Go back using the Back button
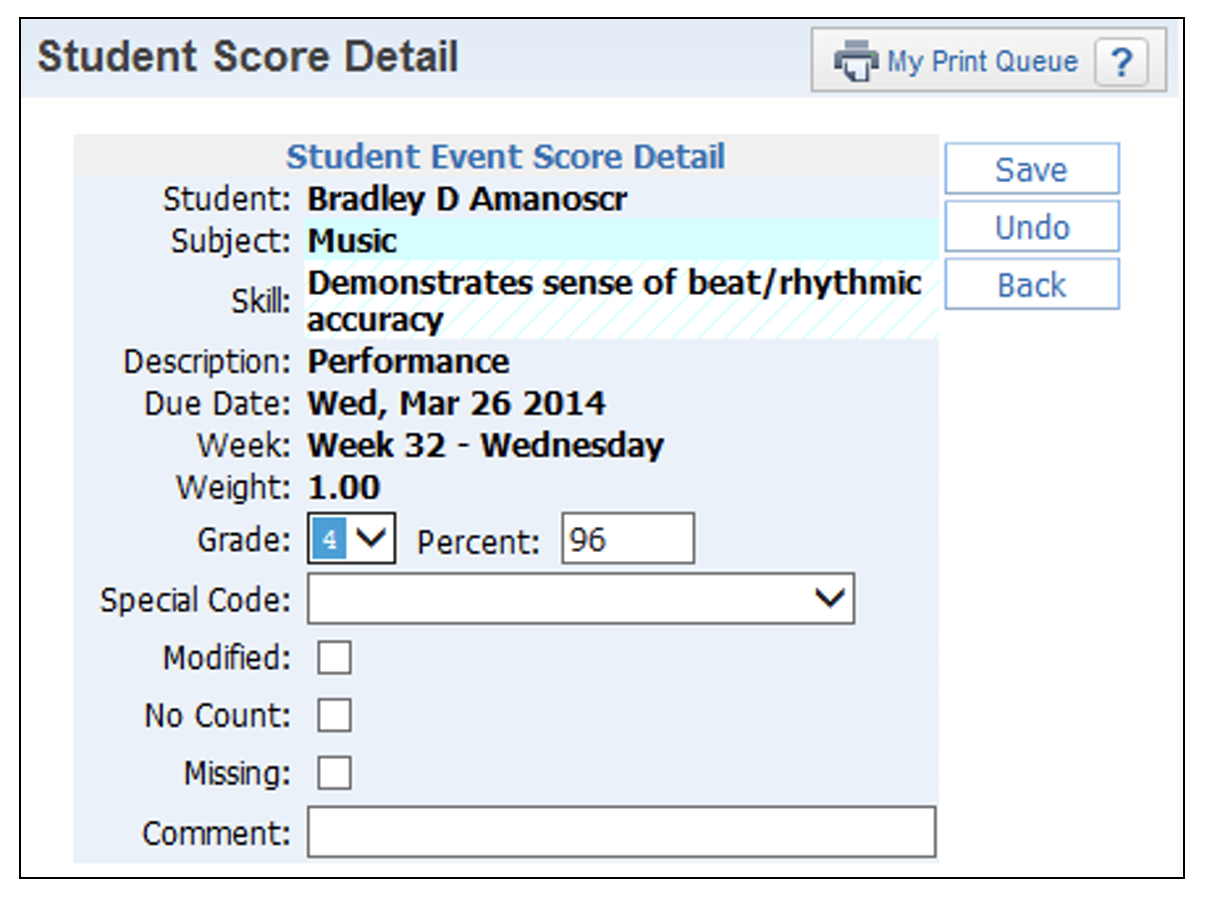 click(1031, 285)
